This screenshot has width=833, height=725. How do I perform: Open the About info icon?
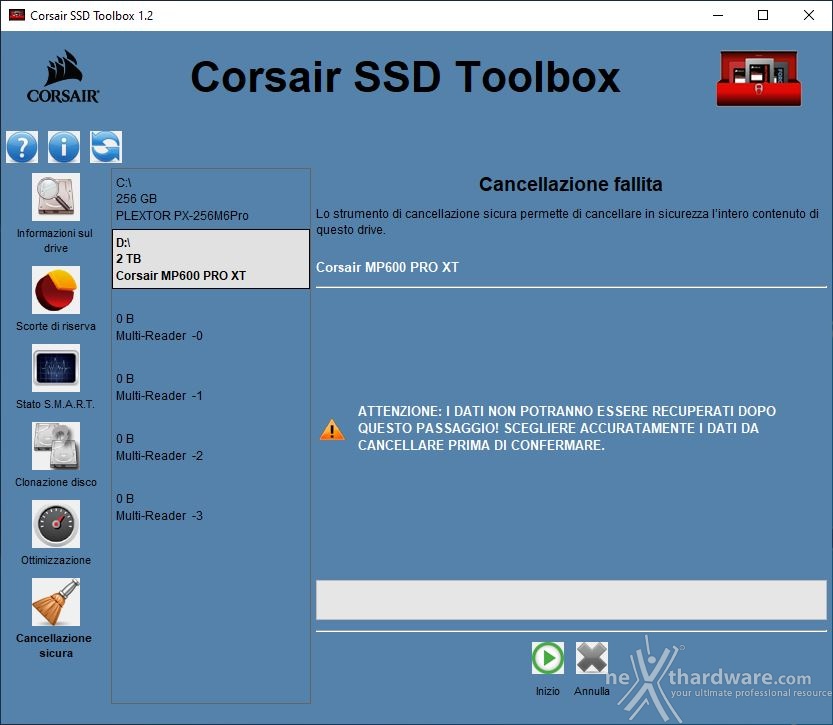click(x=64, y=147)
